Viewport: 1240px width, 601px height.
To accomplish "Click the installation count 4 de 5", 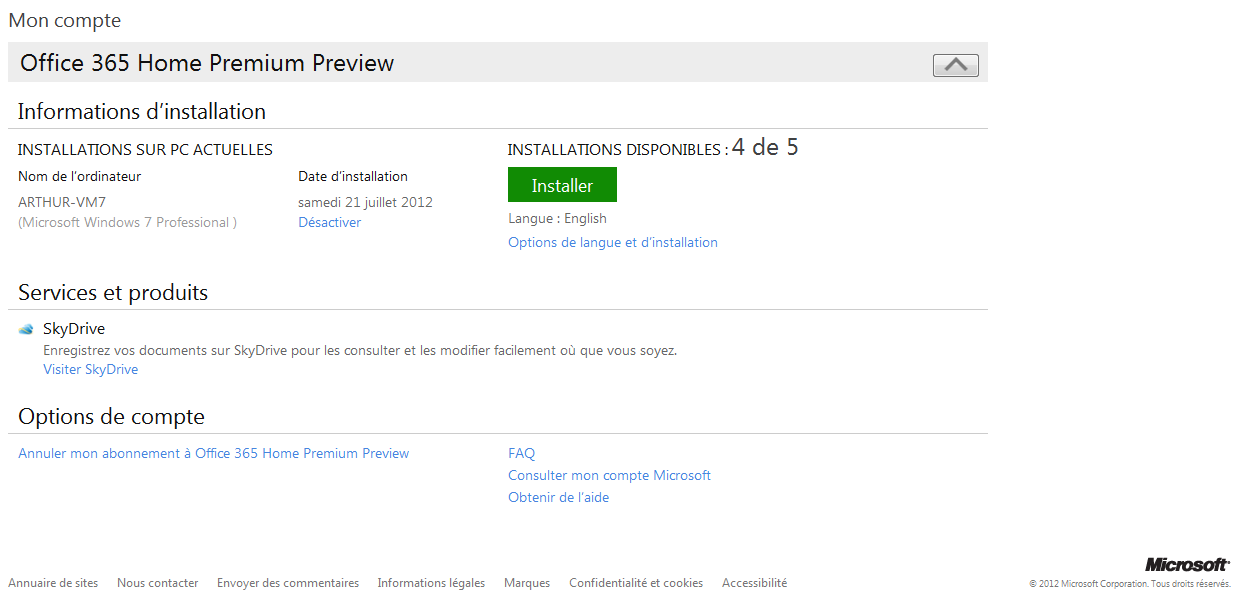I will pos(765,148).
